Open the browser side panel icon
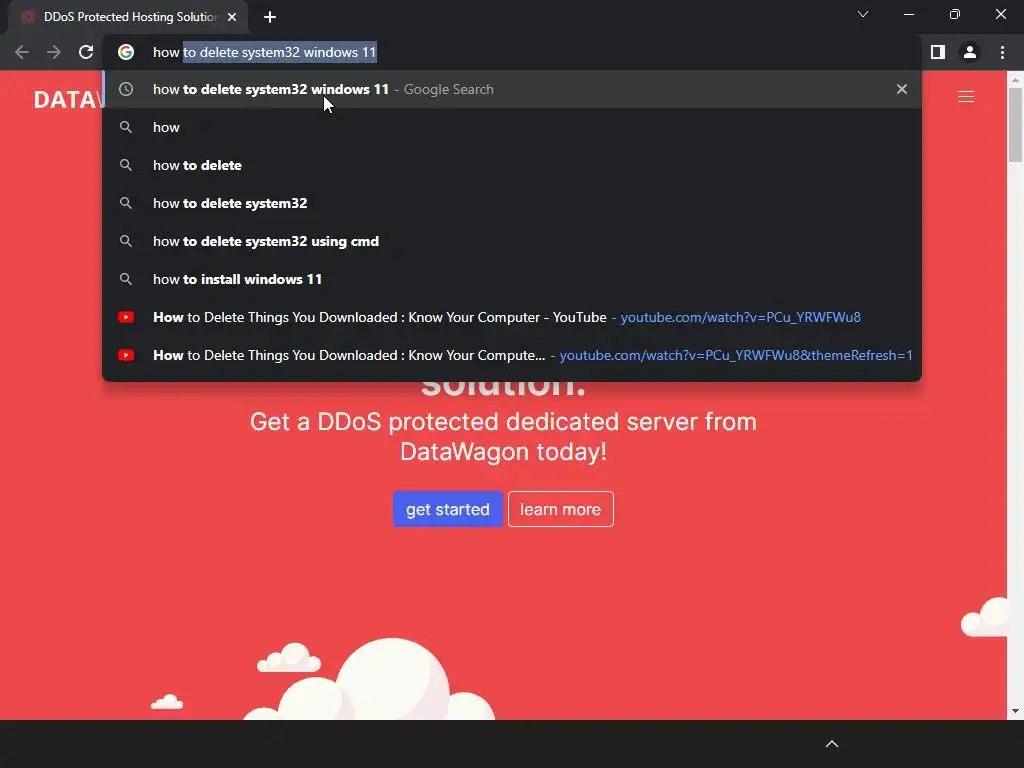This screenshot has height=768, width=1024. coord(938,52)
